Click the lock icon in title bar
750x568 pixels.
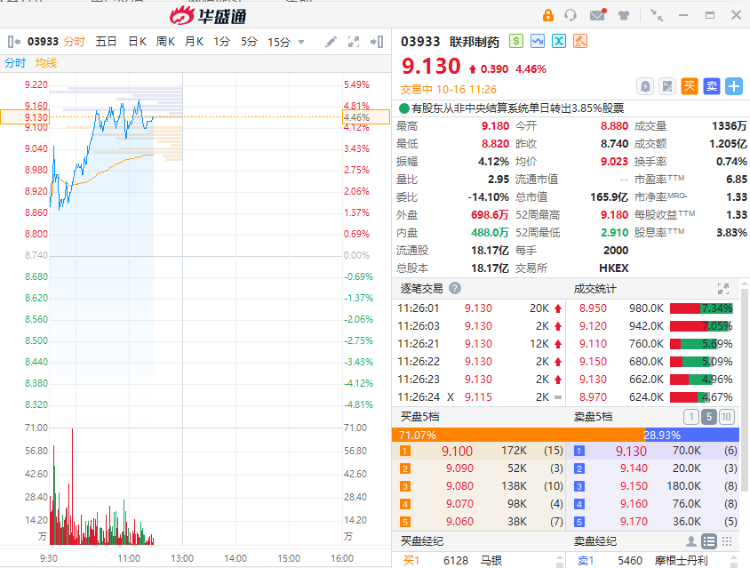(x=548, y=15)
